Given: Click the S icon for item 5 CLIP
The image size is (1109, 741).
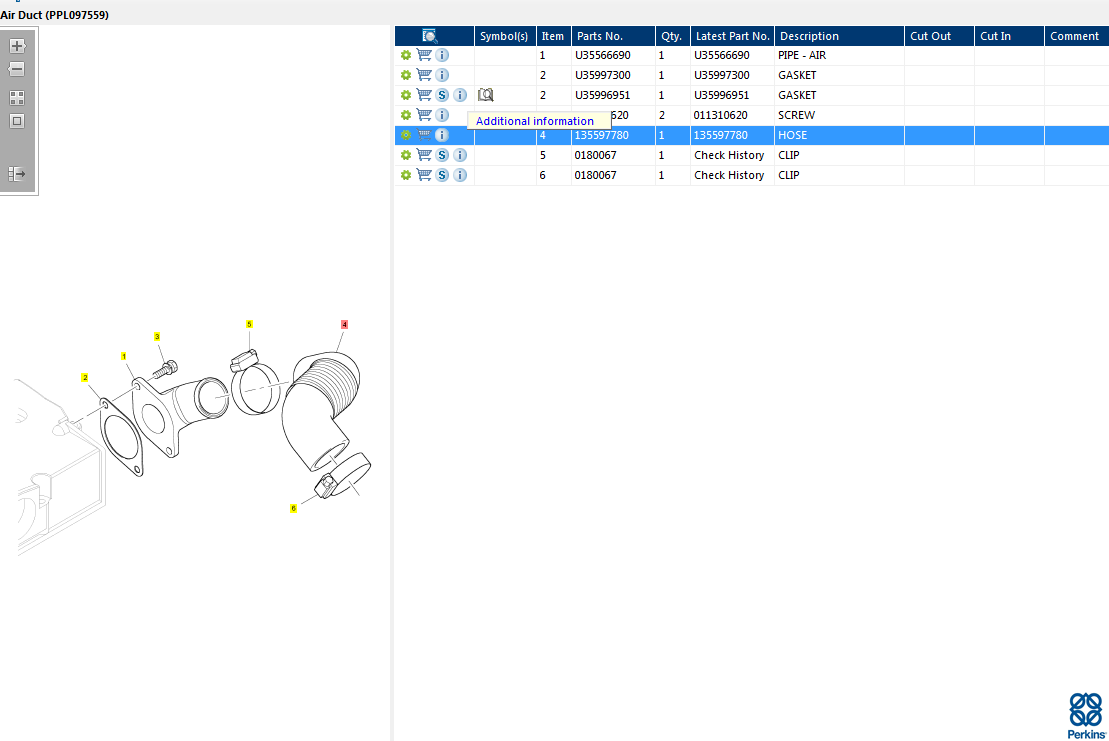Looking at the screenshot, I should 442,155.
